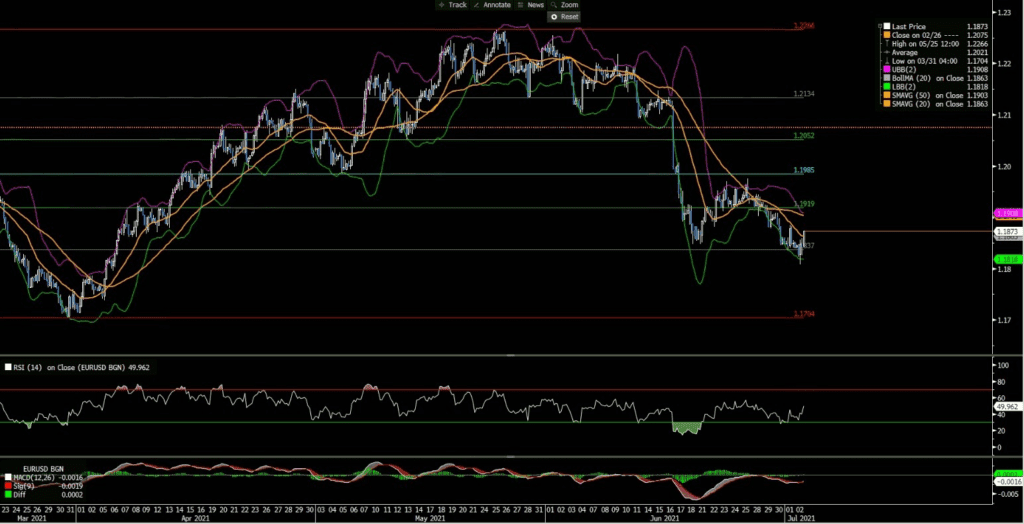The image size is (1024, 524).
Task: Click the RSI (14) white legend swatch
Action: point(8,367)
